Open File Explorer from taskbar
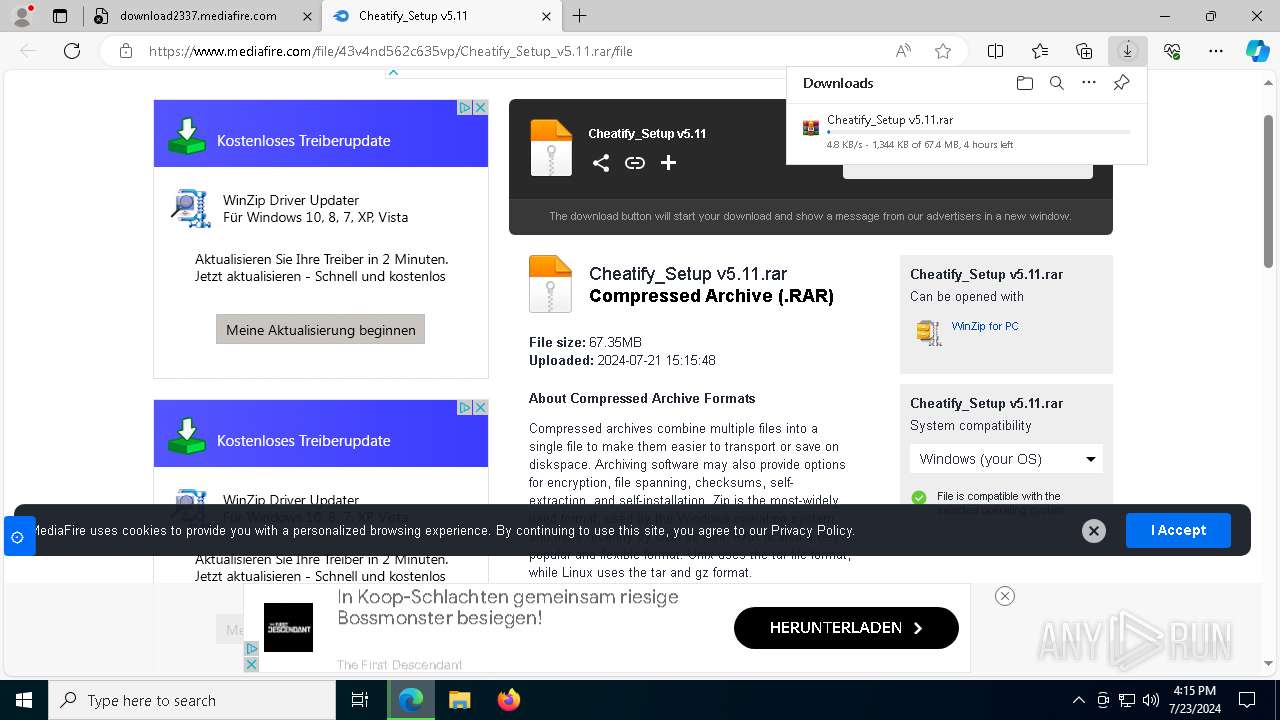The height and width of the screenshot is (720, 1280). 460,700
